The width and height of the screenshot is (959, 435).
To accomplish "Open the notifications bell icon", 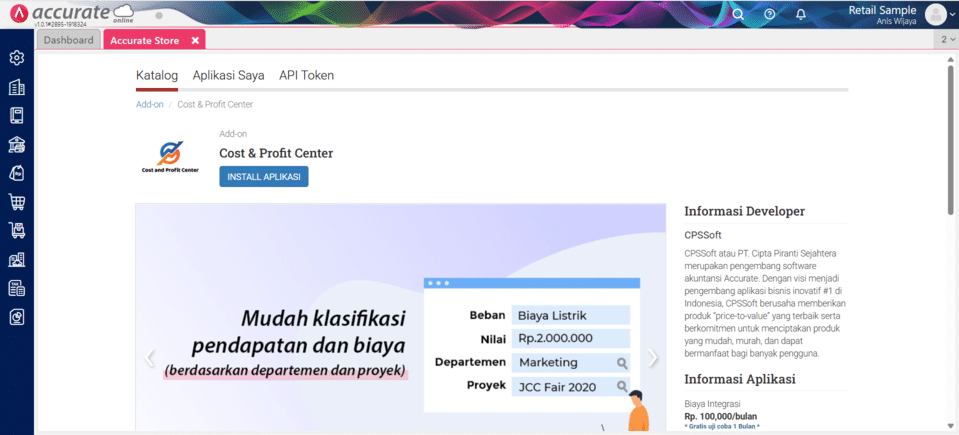I will (x=801, y=14).
